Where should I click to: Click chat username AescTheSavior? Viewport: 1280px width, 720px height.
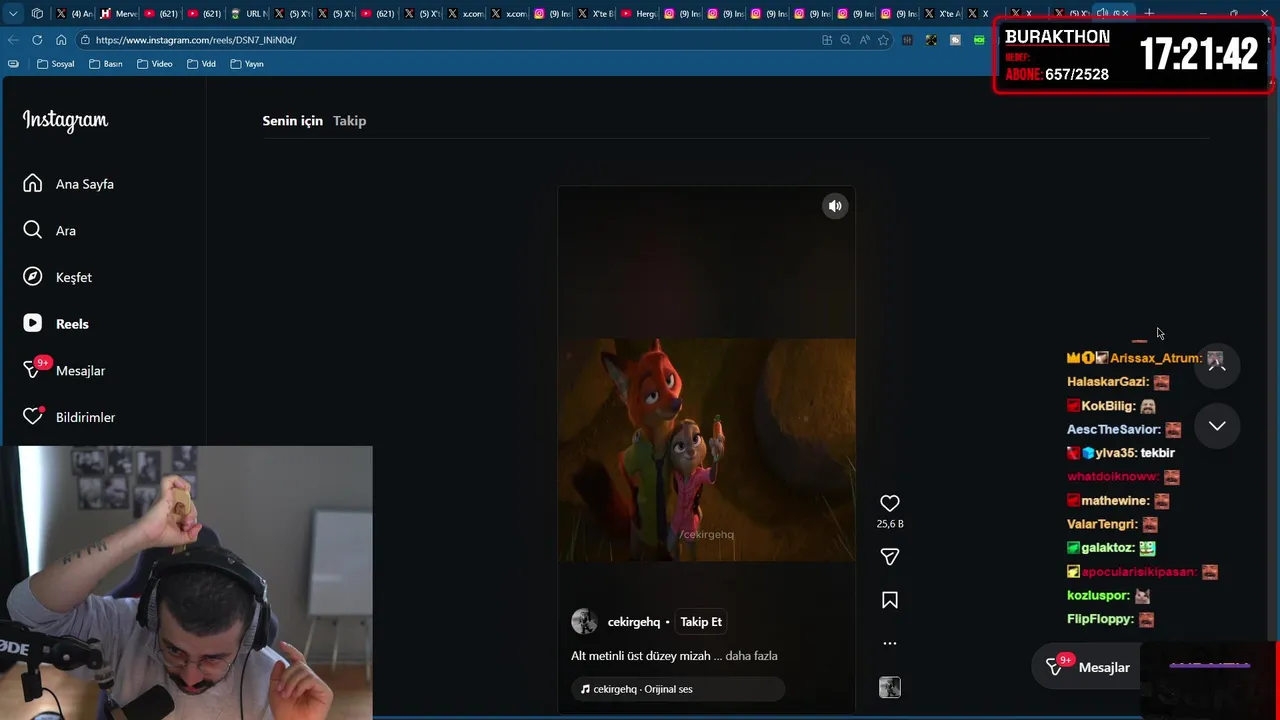pyautogui.click(x=1113, y=429)
